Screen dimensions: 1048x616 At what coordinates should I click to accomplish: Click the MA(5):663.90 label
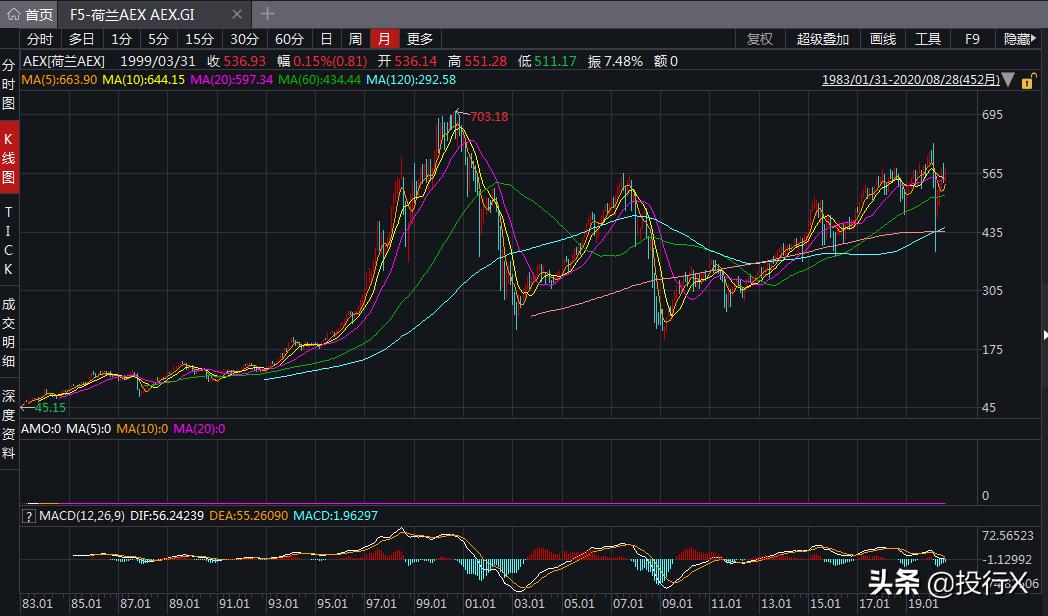(59, 80)
